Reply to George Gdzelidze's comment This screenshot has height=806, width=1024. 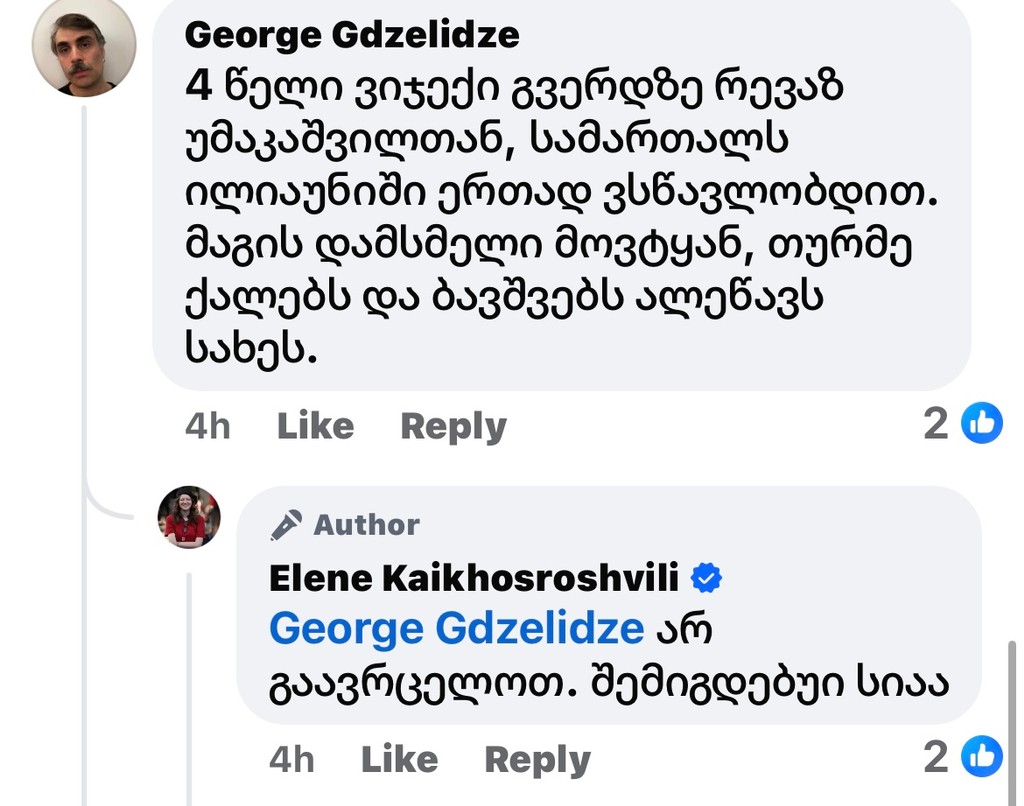(x=453, y=426)
